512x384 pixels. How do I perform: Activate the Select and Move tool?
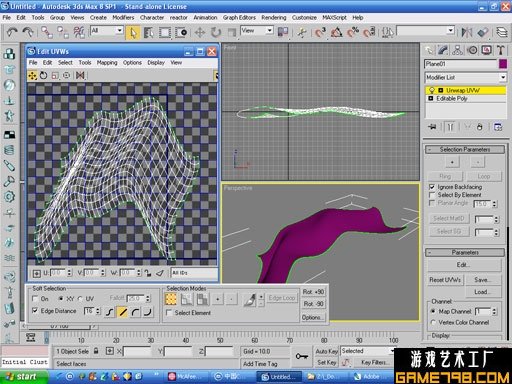pyautogui.click(x=200, y=32)
